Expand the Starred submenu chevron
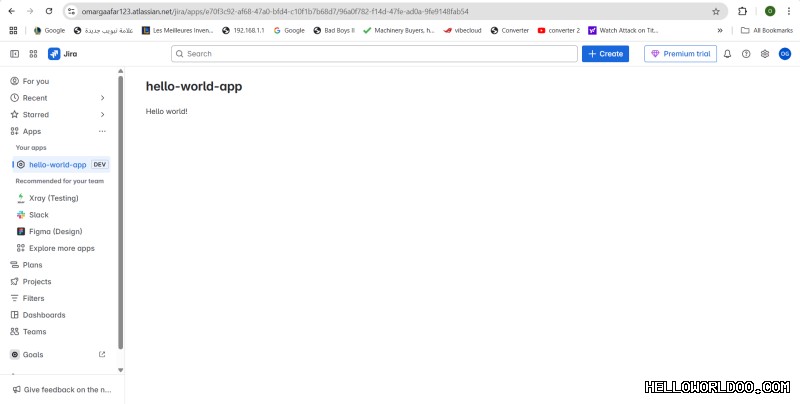800x404 pixels. pos(102,115)
